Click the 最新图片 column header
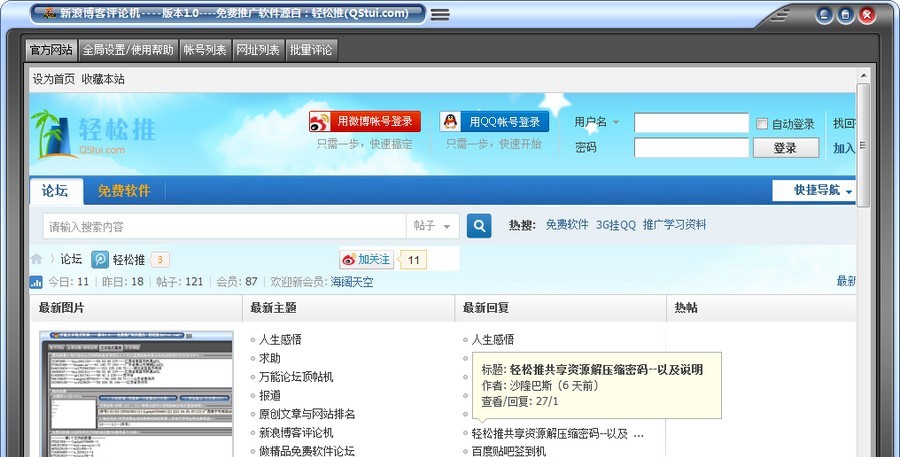 click(x=61, y=308)
